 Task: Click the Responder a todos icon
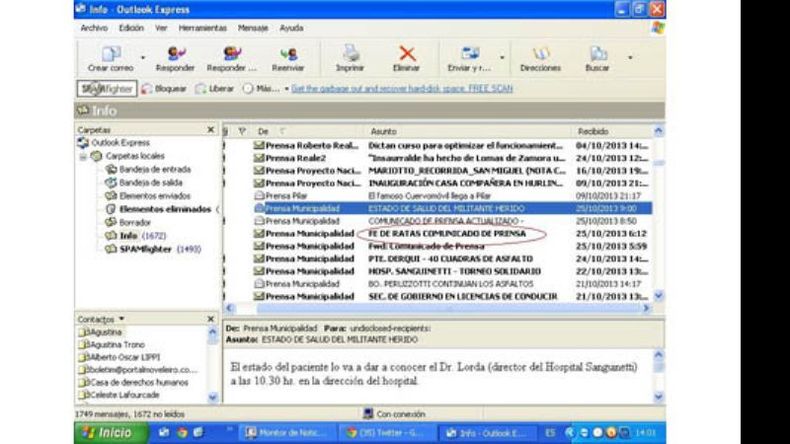coord(231,58)
